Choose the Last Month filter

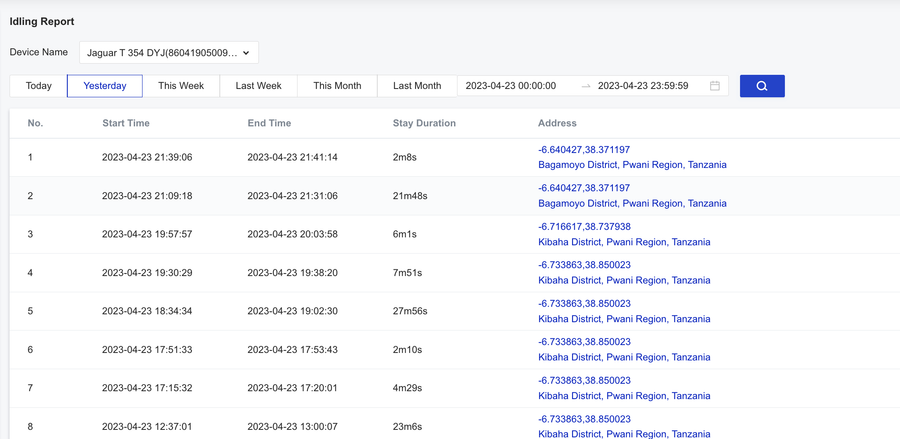[x=417, y=86]
